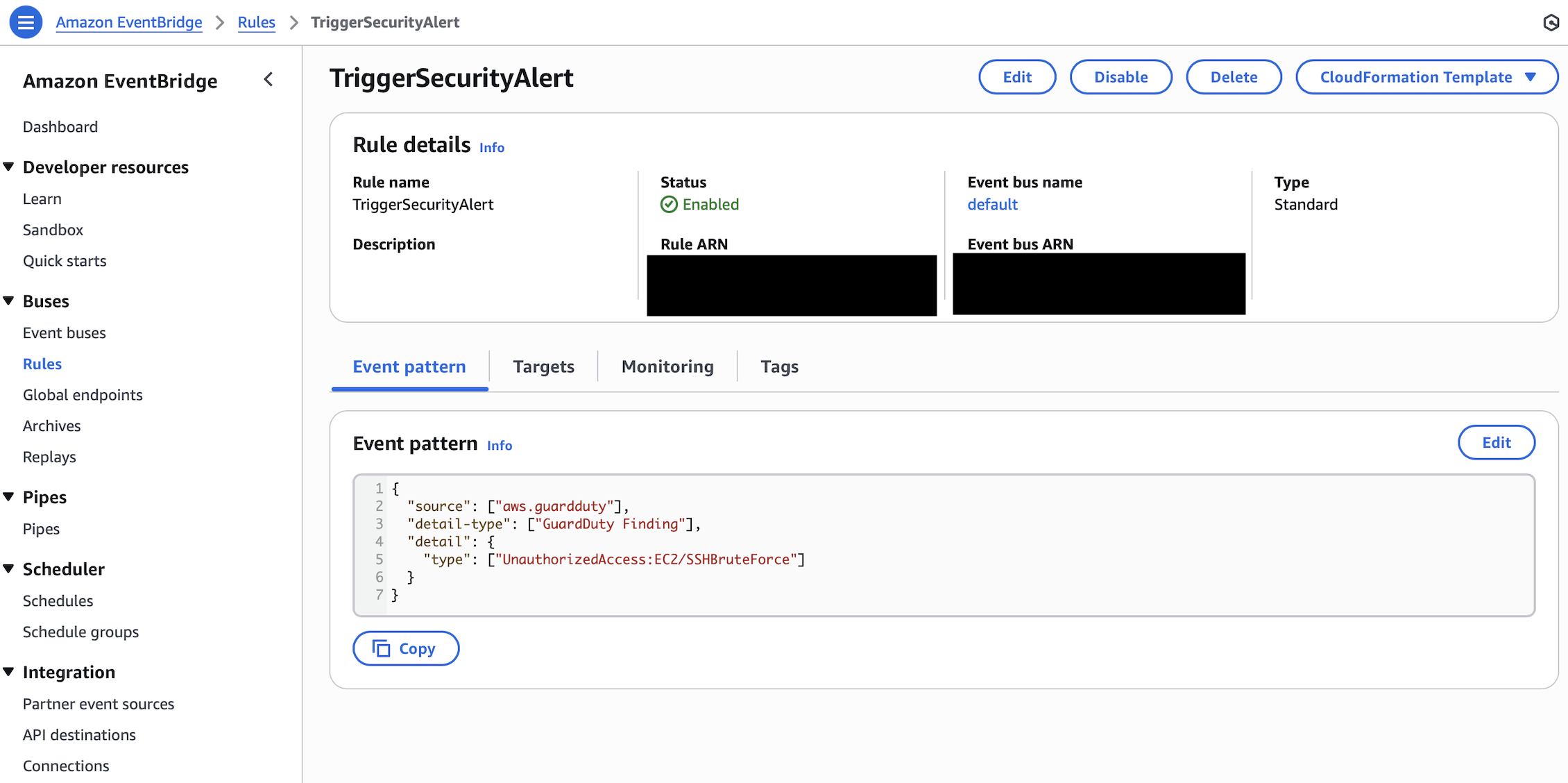
Task: Open Info link beside Event pattern heading
Action: click(x=500, y=446)
